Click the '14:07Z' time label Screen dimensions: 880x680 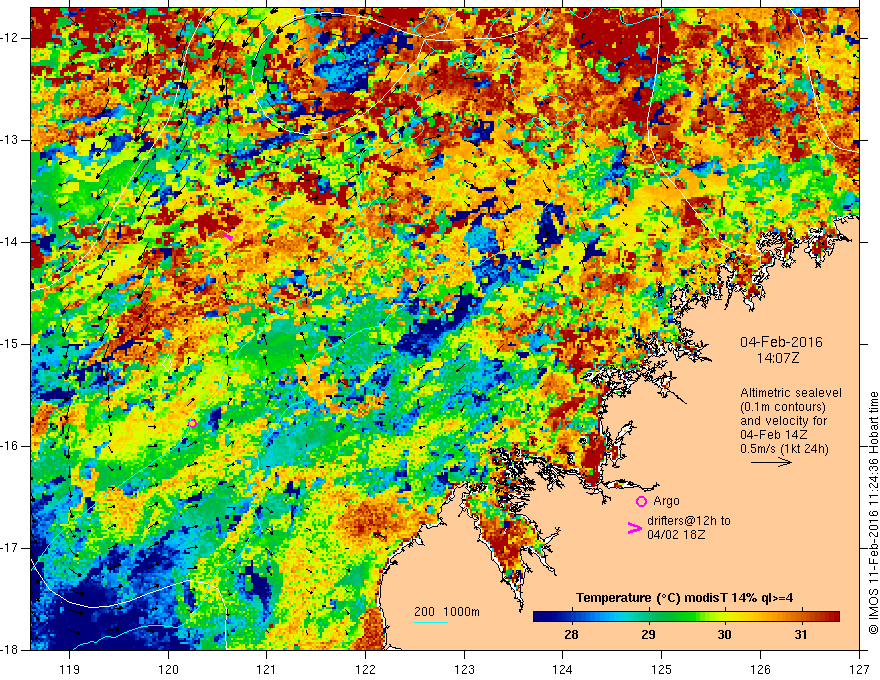[777, 358]
